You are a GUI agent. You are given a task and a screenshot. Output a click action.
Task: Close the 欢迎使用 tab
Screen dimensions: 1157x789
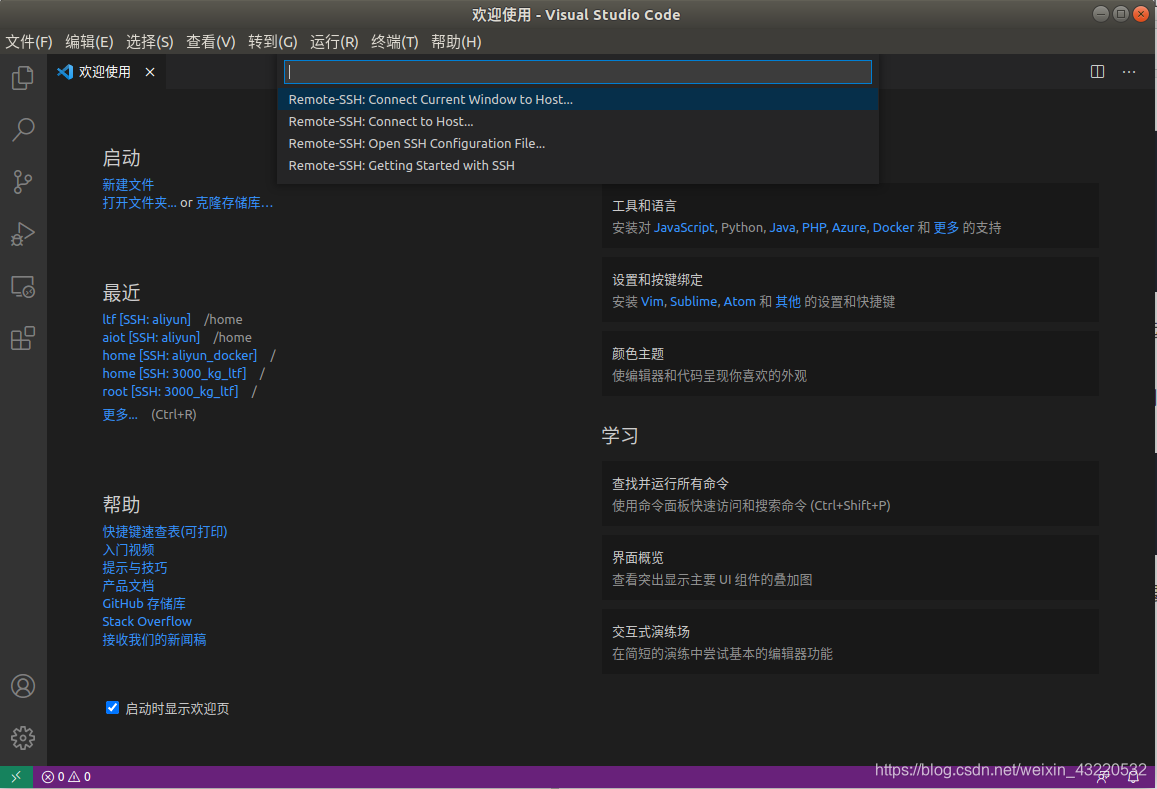click(x=150, y=72)
